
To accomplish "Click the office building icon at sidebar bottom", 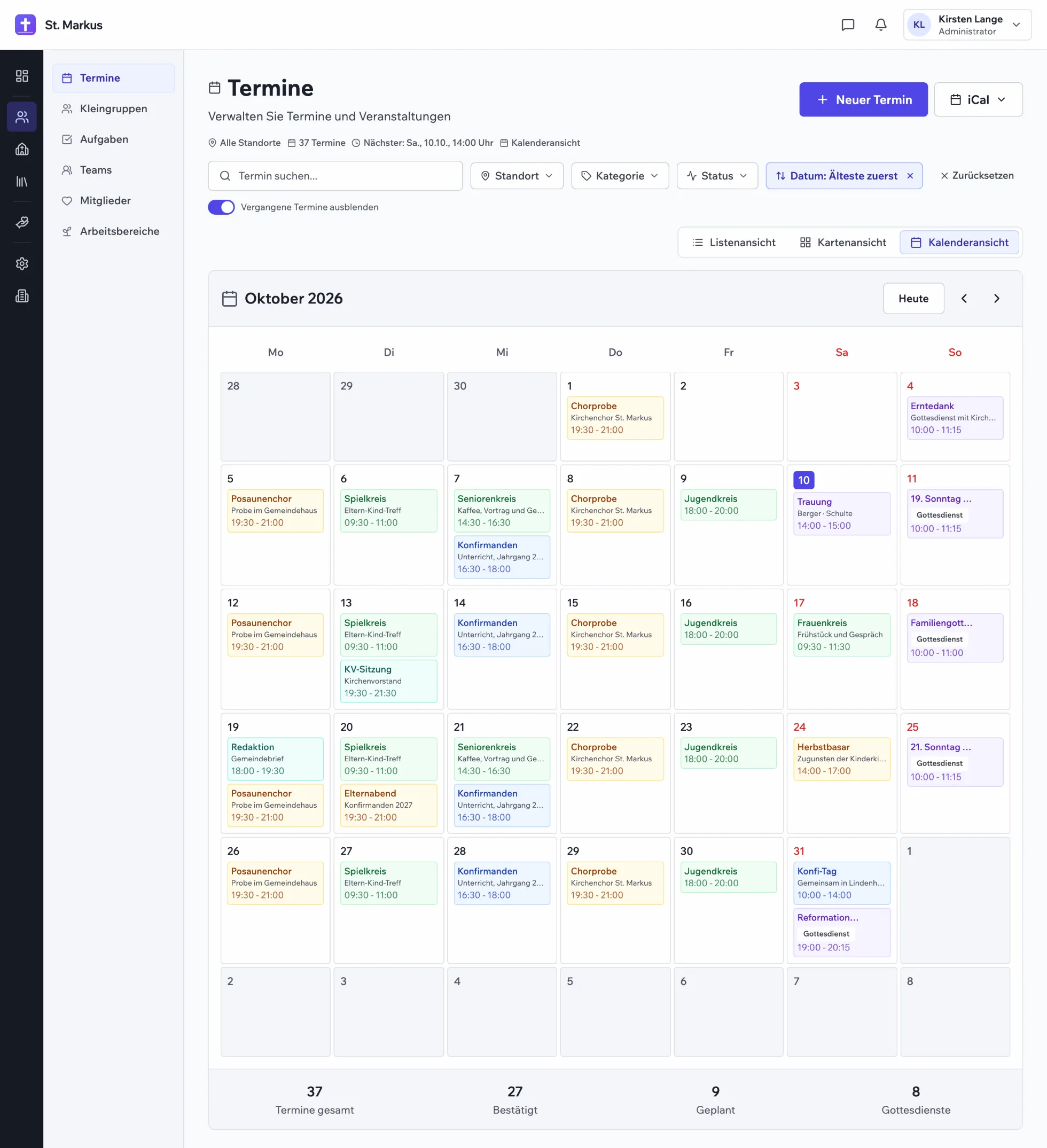I will 22,295.
